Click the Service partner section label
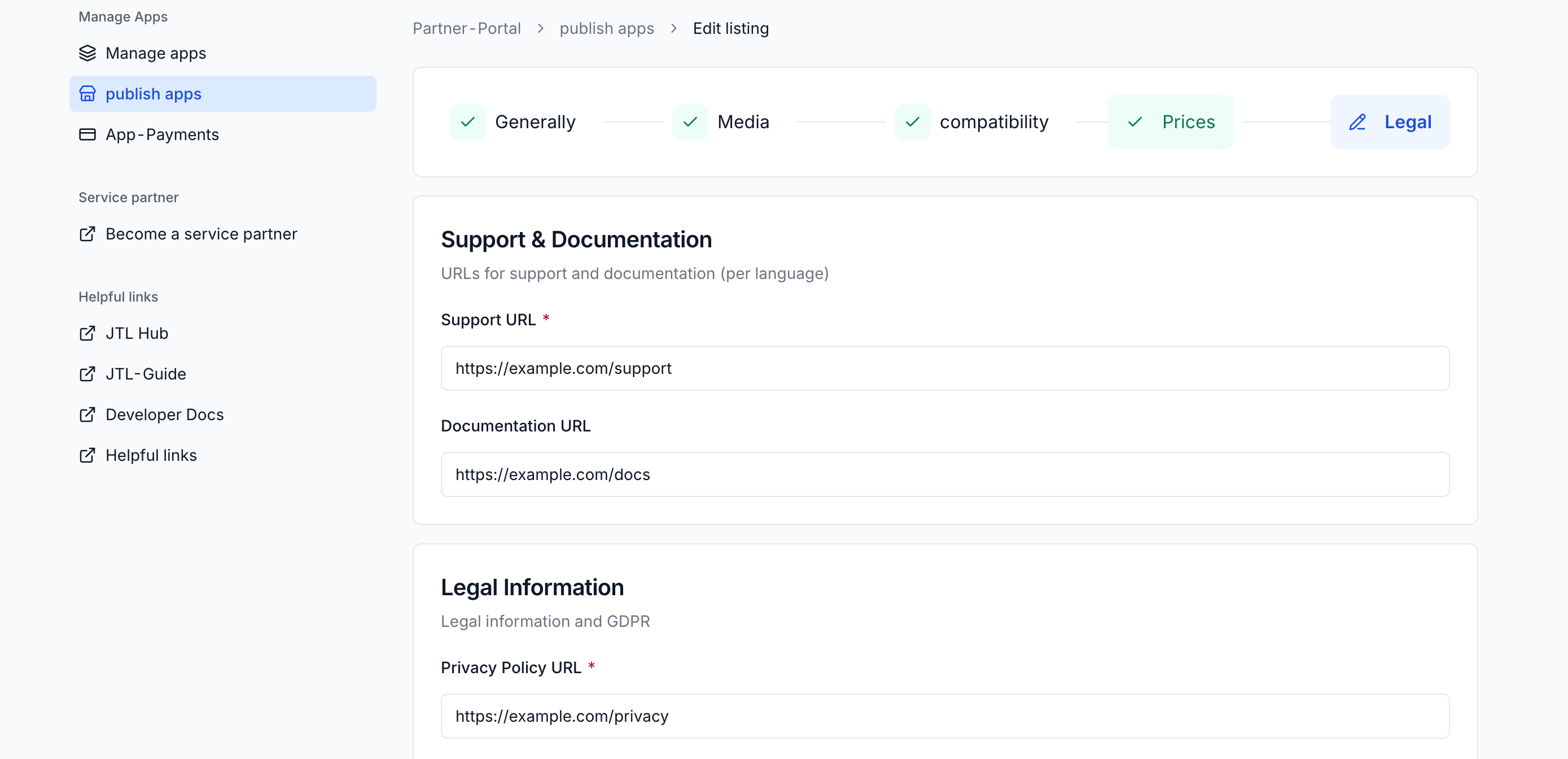Screen dimensions: 1568x759 [x=129, y=197]
